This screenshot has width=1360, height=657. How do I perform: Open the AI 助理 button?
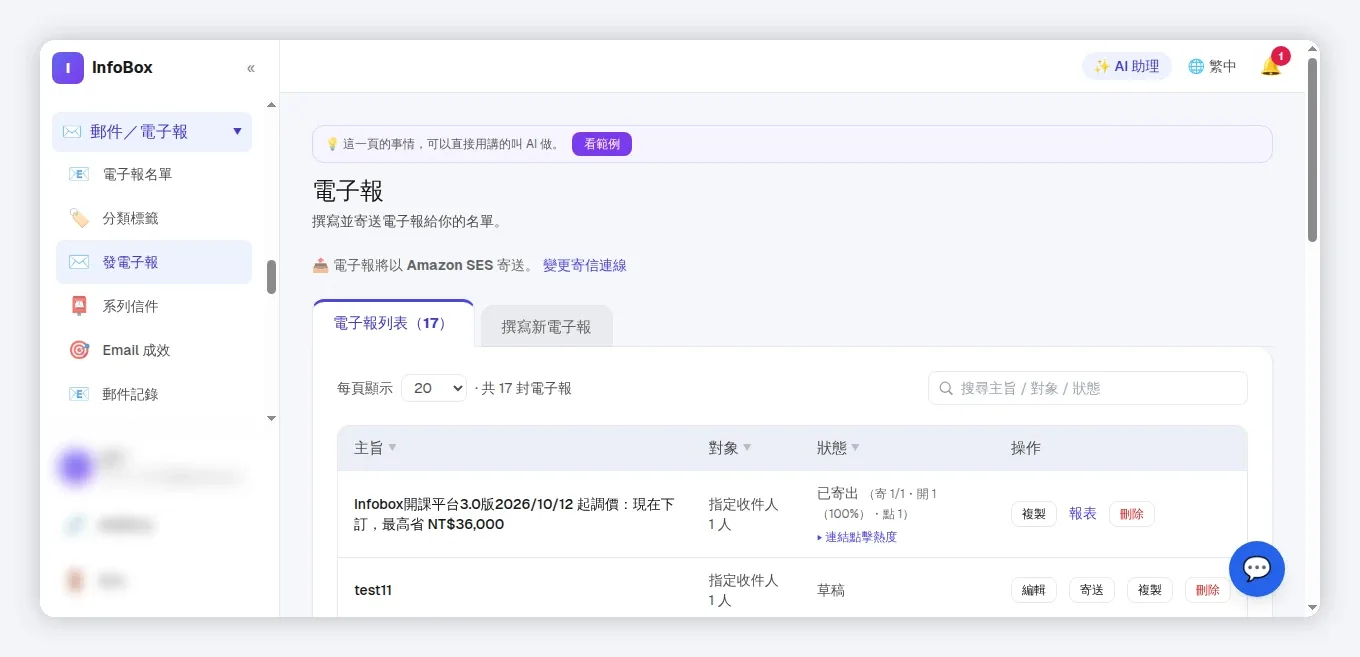coord(1126,66)
